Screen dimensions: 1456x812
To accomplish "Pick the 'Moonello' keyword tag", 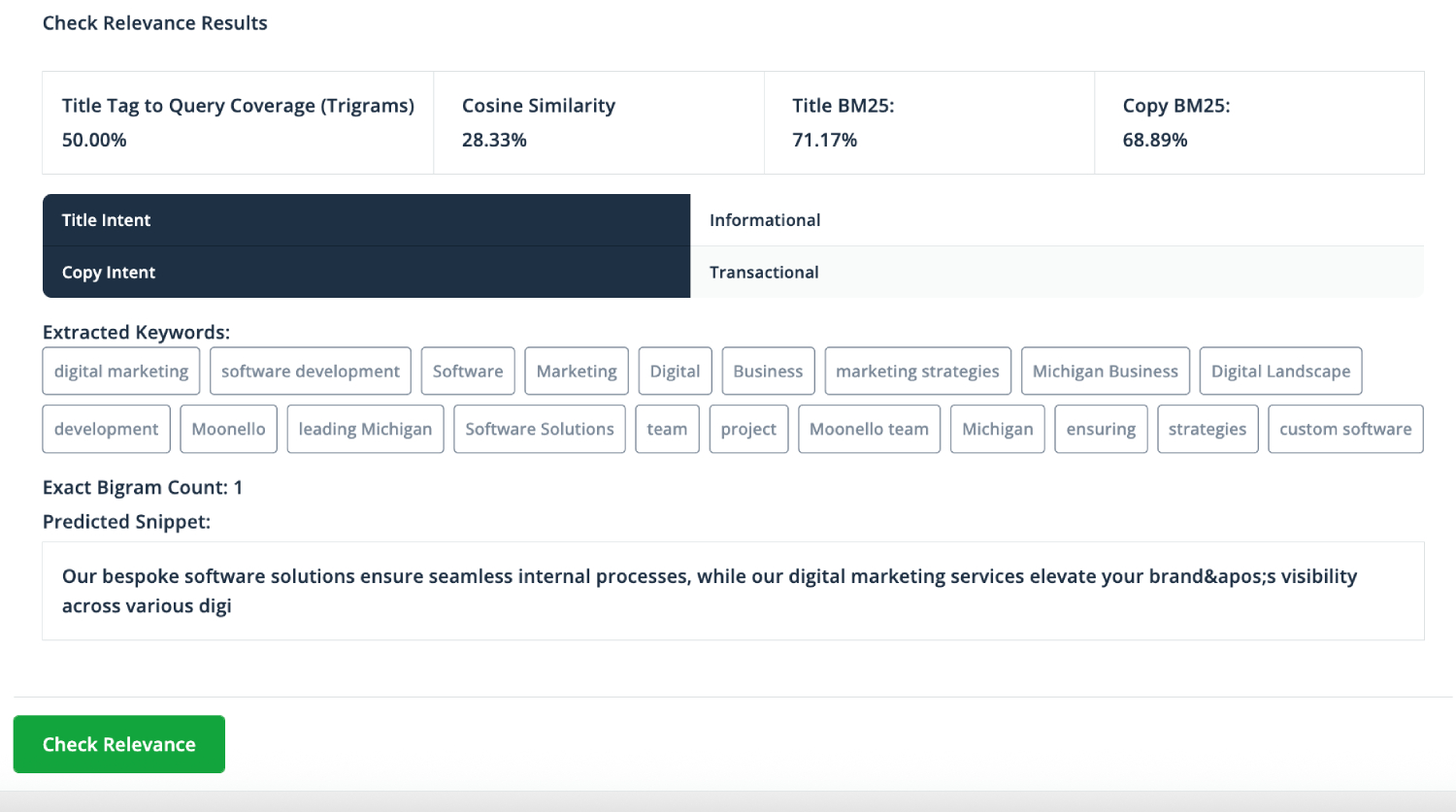I will pyautogui.click(x=228, y=429).
